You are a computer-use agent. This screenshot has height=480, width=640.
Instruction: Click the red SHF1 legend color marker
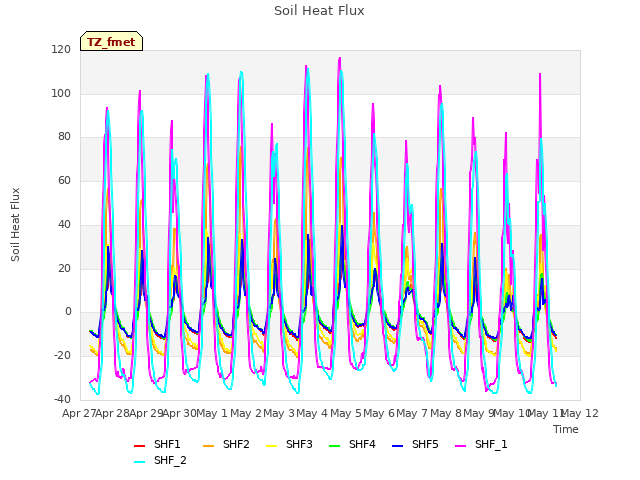(140, 446)
